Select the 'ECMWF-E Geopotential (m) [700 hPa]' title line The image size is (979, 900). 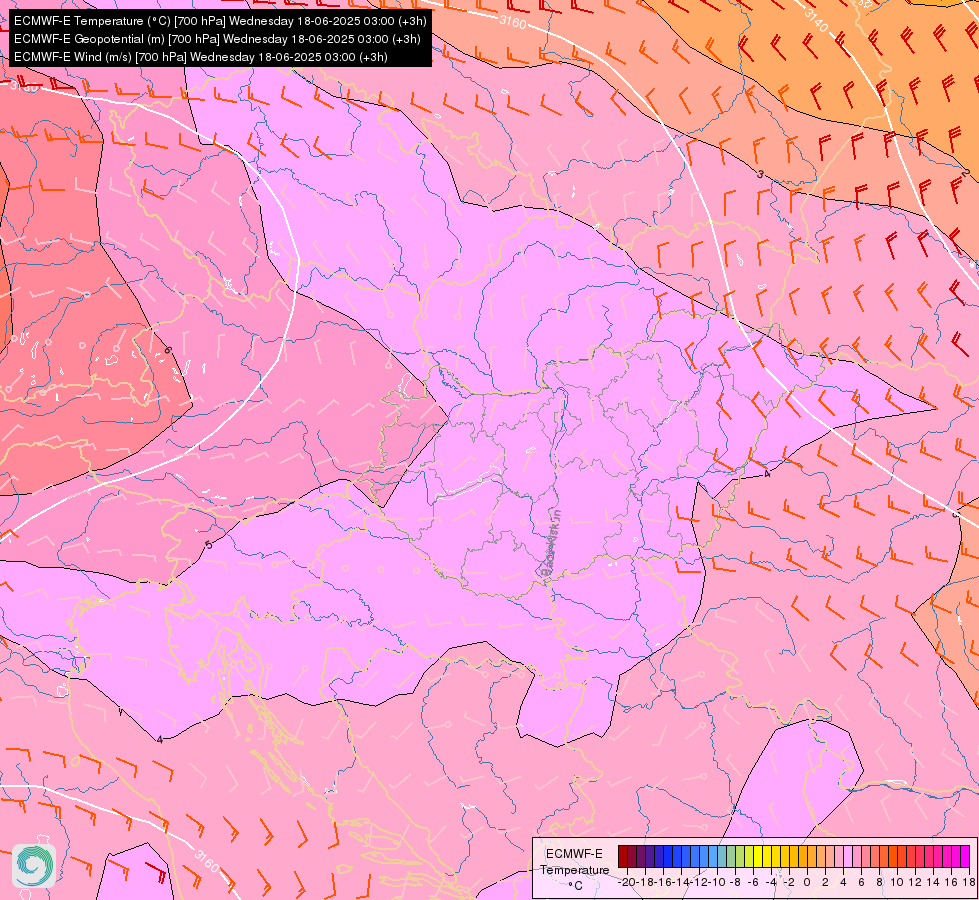(217, 39)
